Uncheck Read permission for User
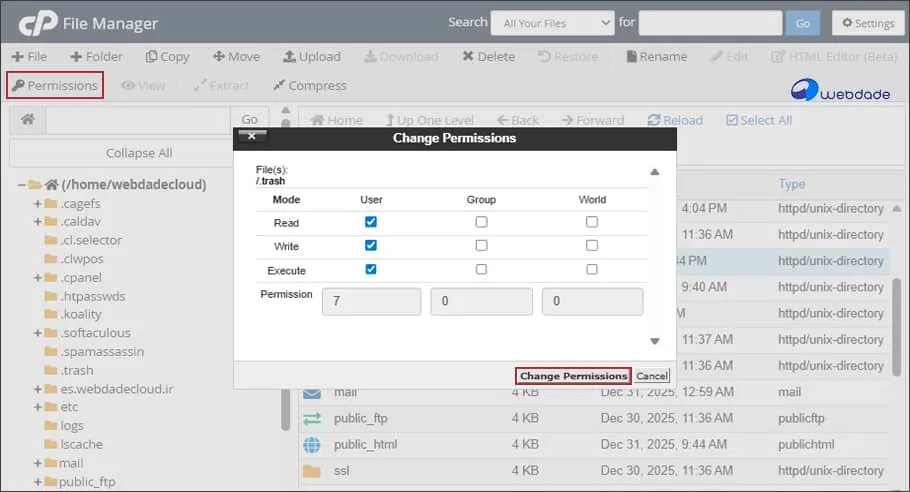The image size is (910, 492). pyautogui.click(x=371, y=222)
